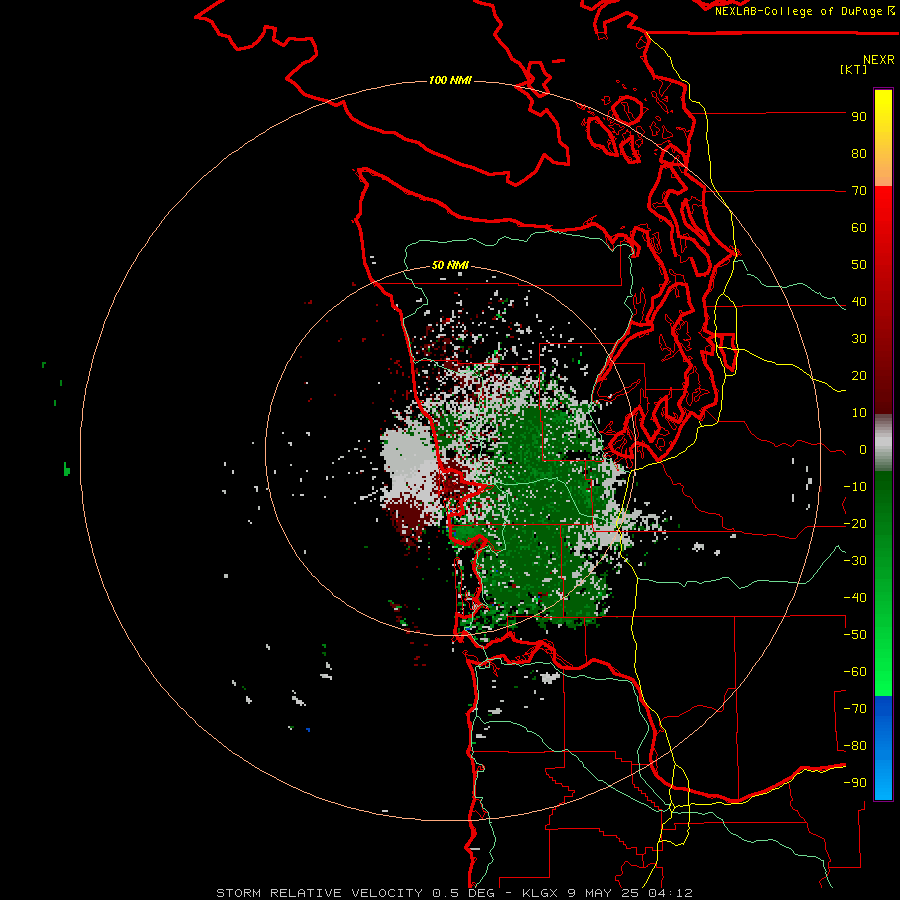Click the -80 value on velocity scale
Image resolution: width=900 pixels, height=900 pixels.
coord(855,746)
